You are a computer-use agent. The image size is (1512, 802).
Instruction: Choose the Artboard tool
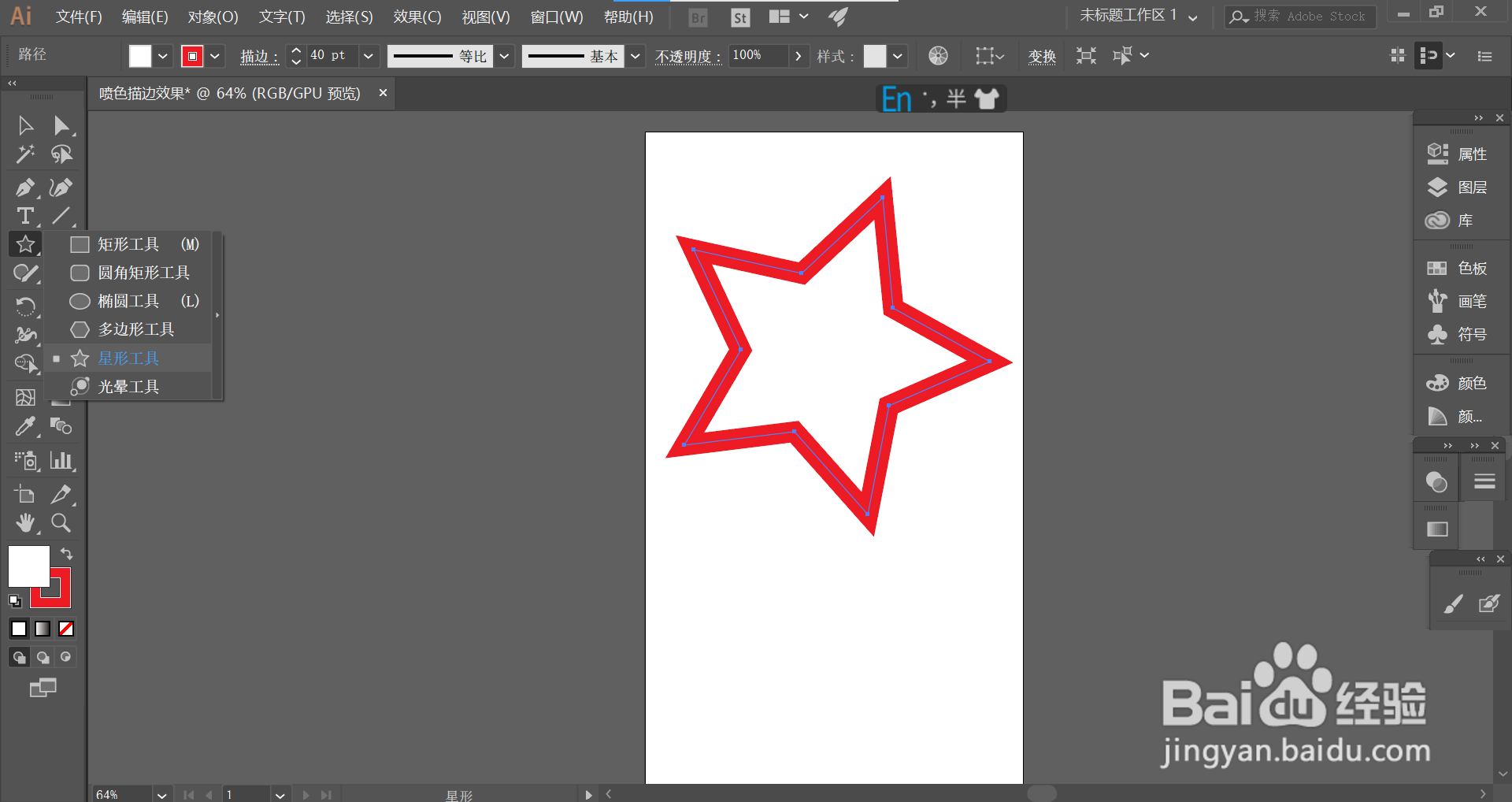pyautogui.click(x=25, y=494)
